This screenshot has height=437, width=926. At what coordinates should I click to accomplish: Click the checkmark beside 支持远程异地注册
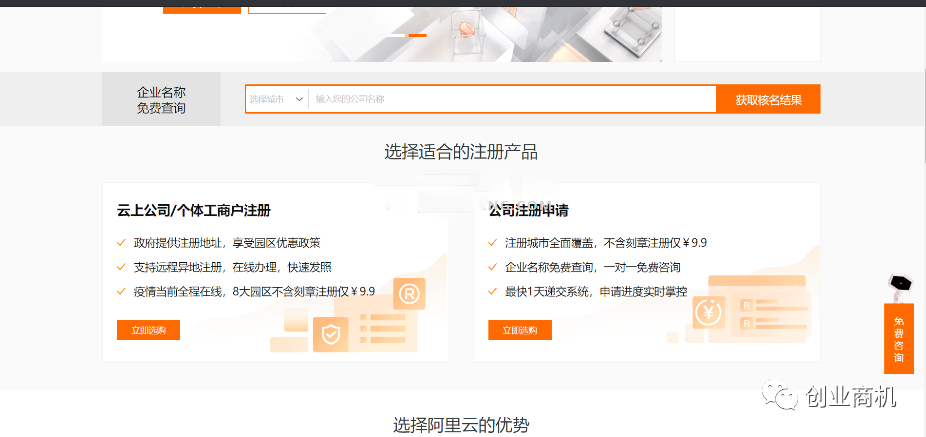pyautogui.click(x=122, y=267)
